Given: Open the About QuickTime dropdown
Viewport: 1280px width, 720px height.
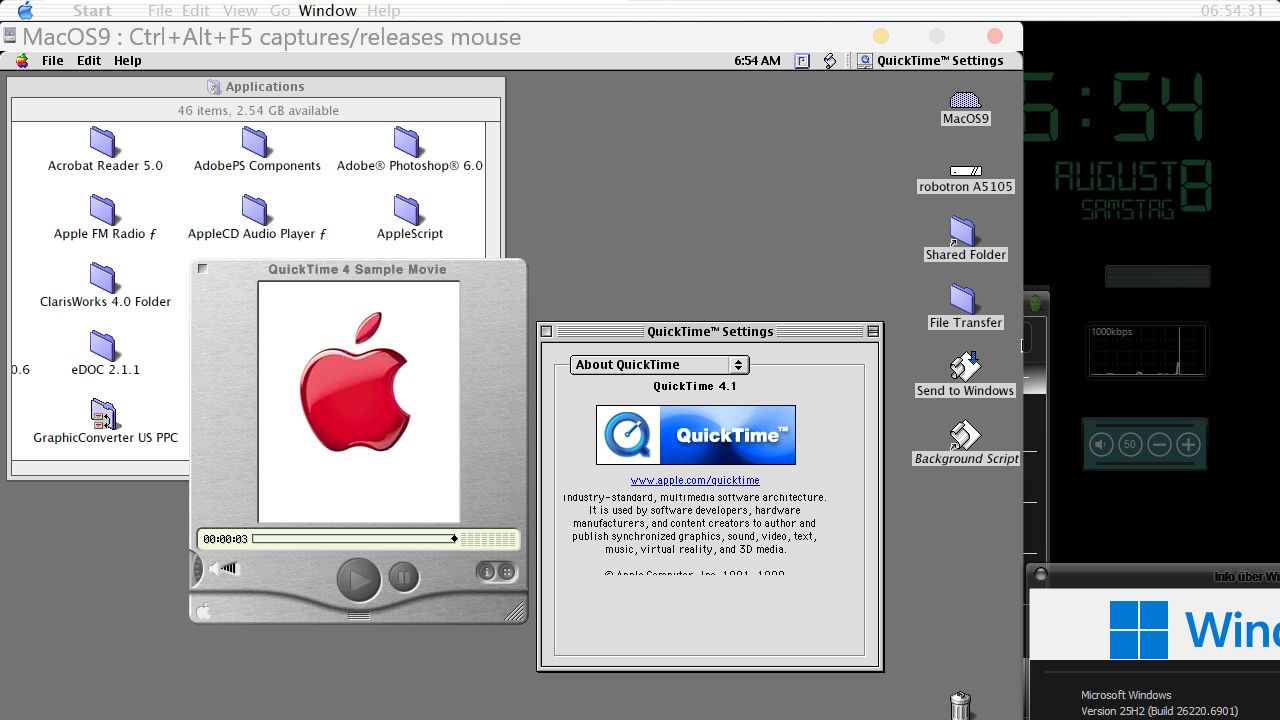Looking at the screenshot, I should (x=659, y=365).
